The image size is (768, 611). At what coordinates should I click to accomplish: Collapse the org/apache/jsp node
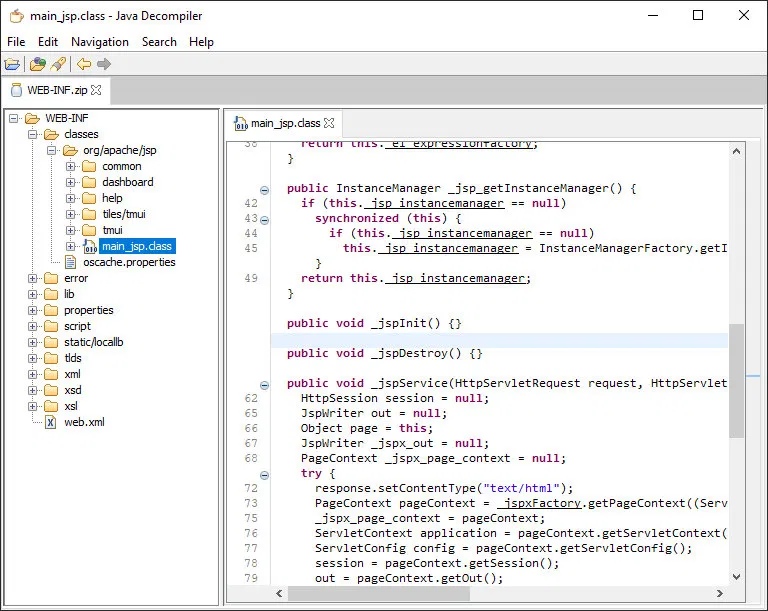(x=51, y=150)
